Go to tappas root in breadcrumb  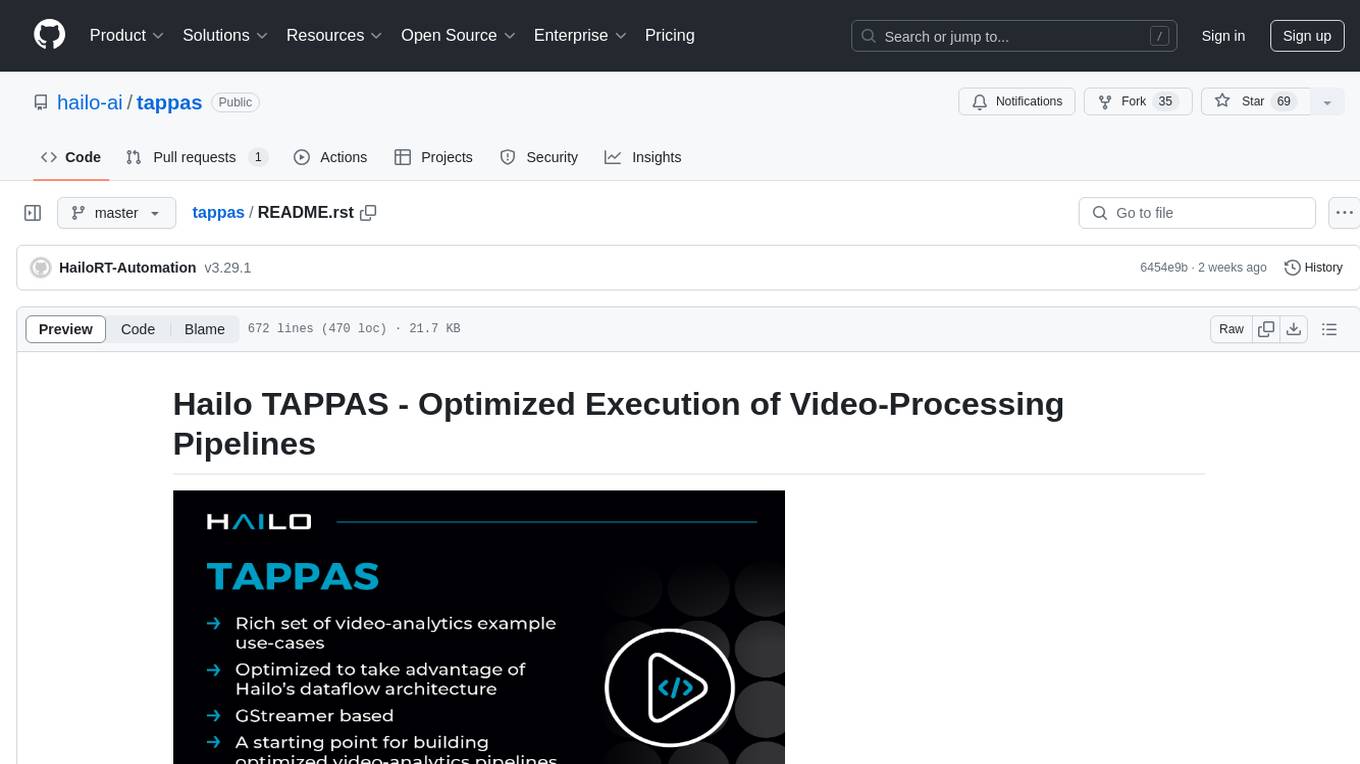218,212
